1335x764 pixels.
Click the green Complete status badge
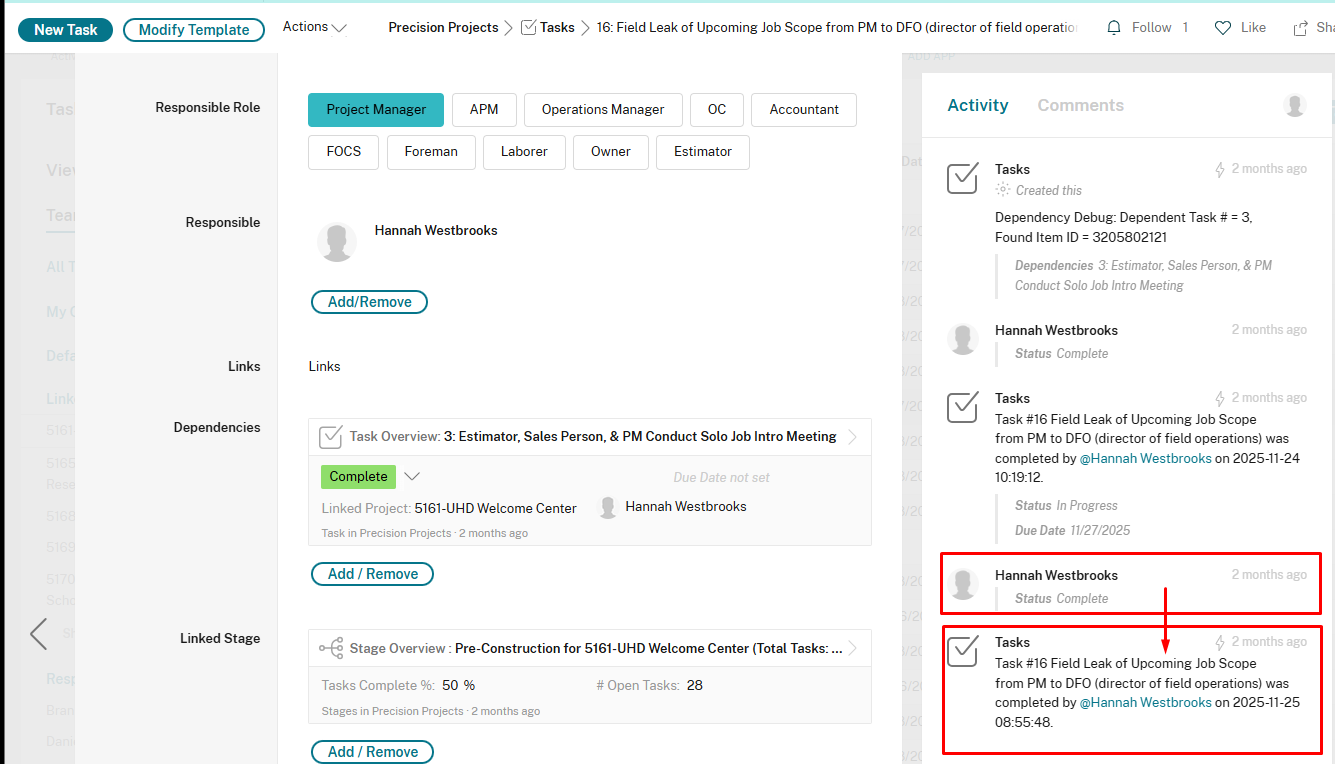[358, 476]
